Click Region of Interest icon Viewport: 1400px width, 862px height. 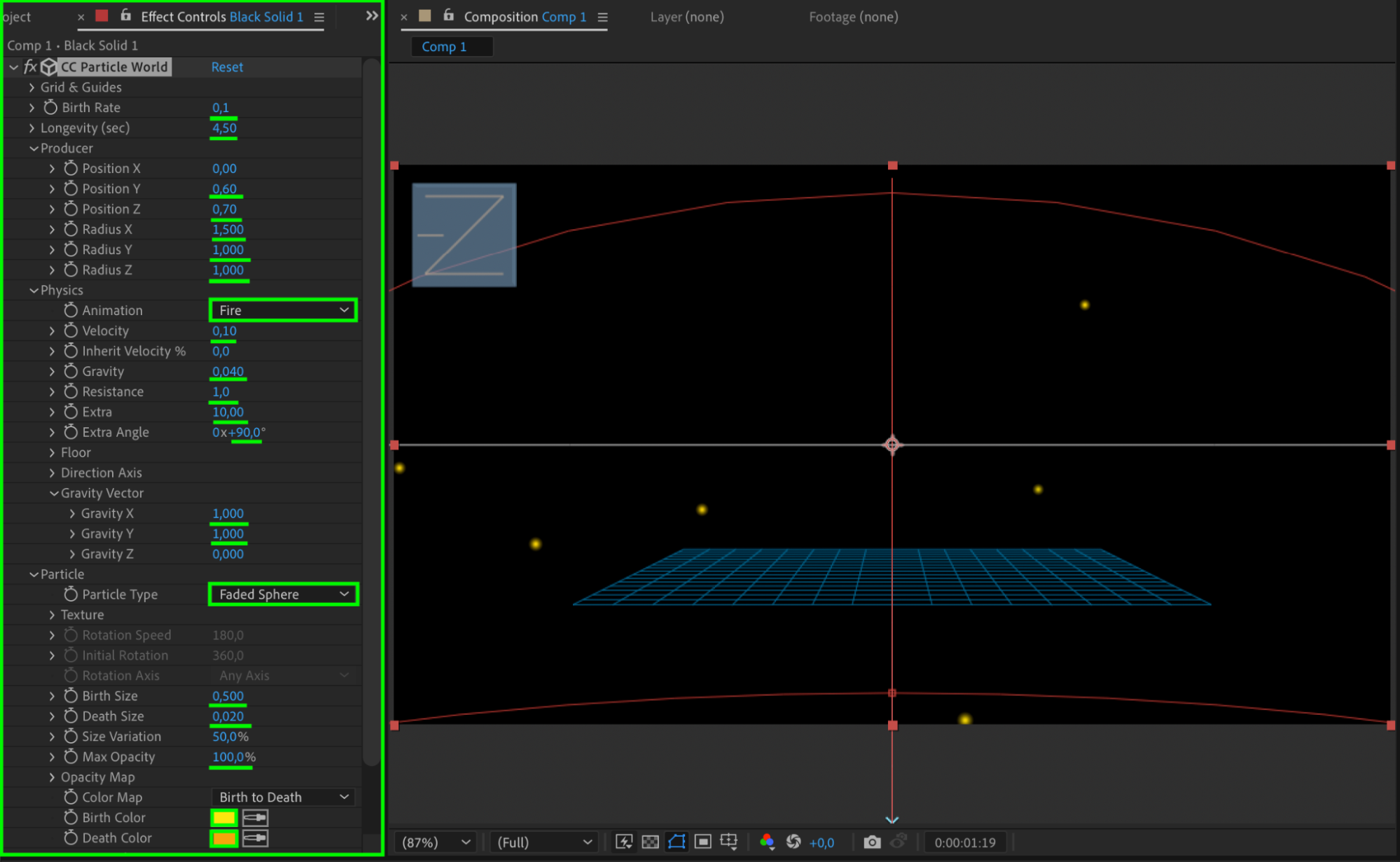pyautogui.click(x=703, y=842)
